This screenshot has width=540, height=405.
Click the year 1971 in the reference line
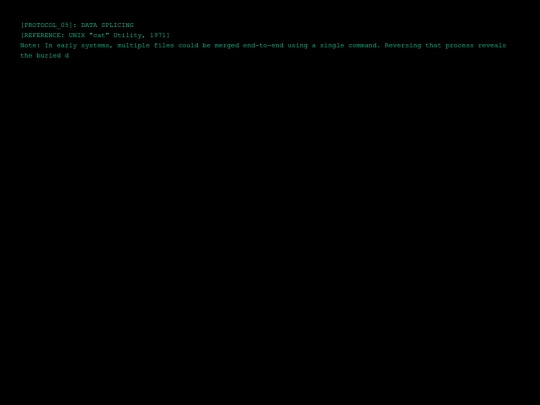[x=158, y=35]
